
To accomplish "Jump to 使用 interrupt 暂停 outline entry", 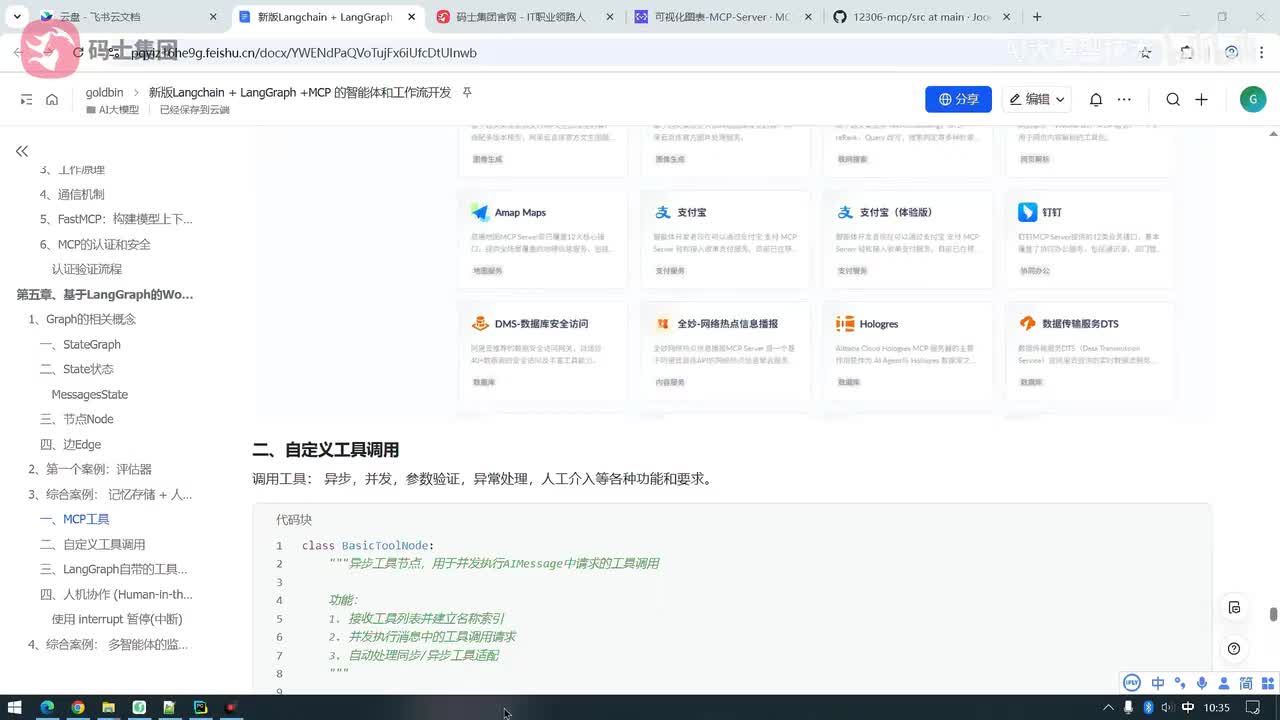I will click(x=117, y=619).
